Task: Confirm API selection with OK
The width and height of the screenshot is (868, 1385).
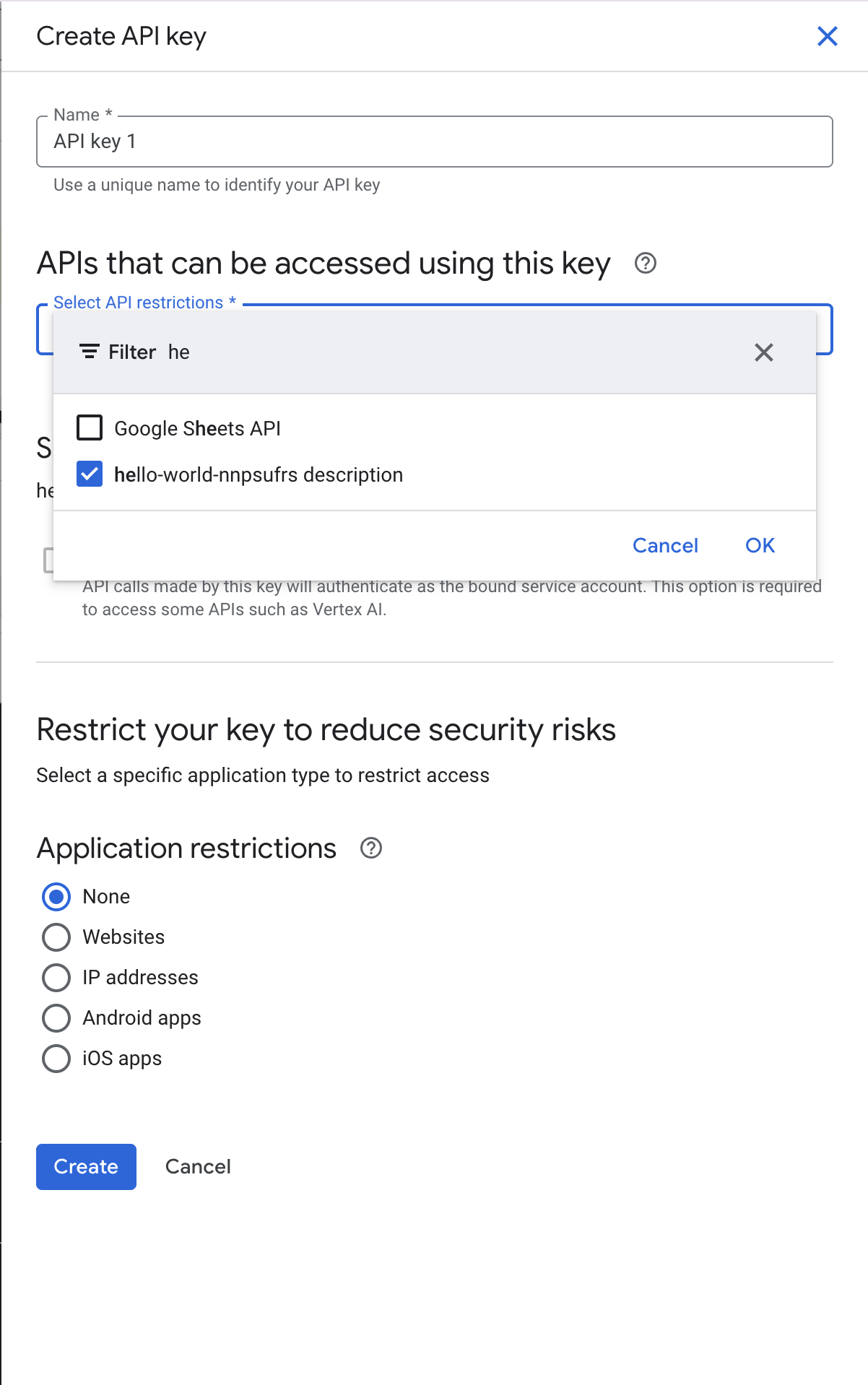Action: [x=760, y=545]
